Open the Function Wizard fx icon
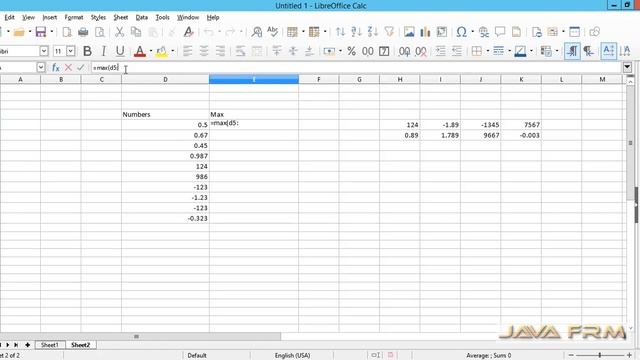Screen dimensions: 640x360 (56, 67)
